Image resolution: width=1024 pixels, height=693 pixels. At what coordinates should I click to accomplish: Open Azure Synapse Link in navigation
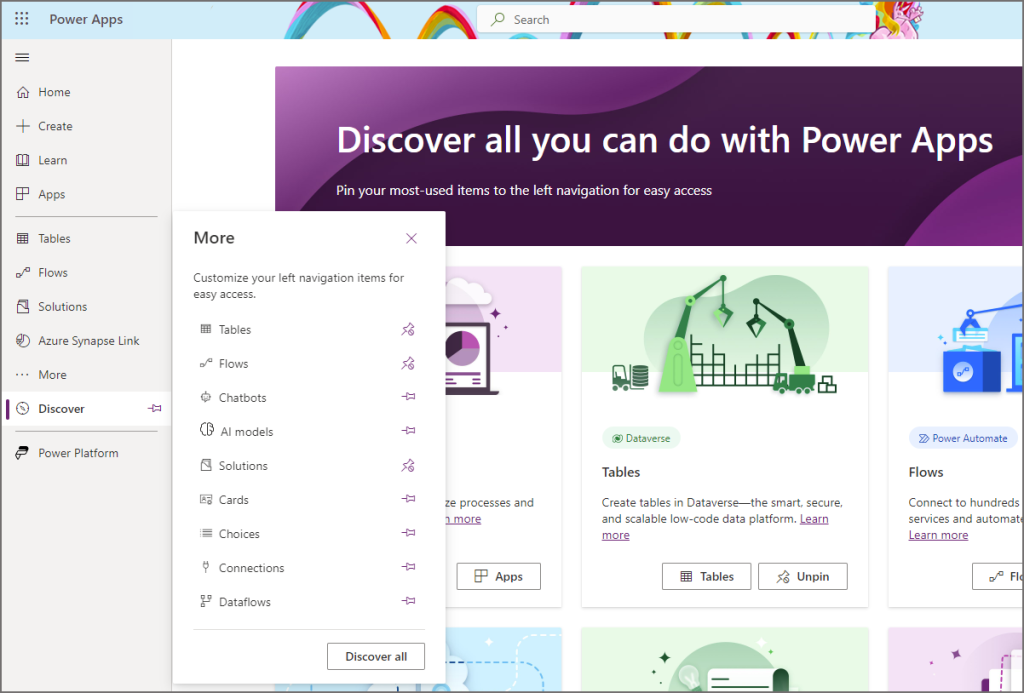click(86, 340)
